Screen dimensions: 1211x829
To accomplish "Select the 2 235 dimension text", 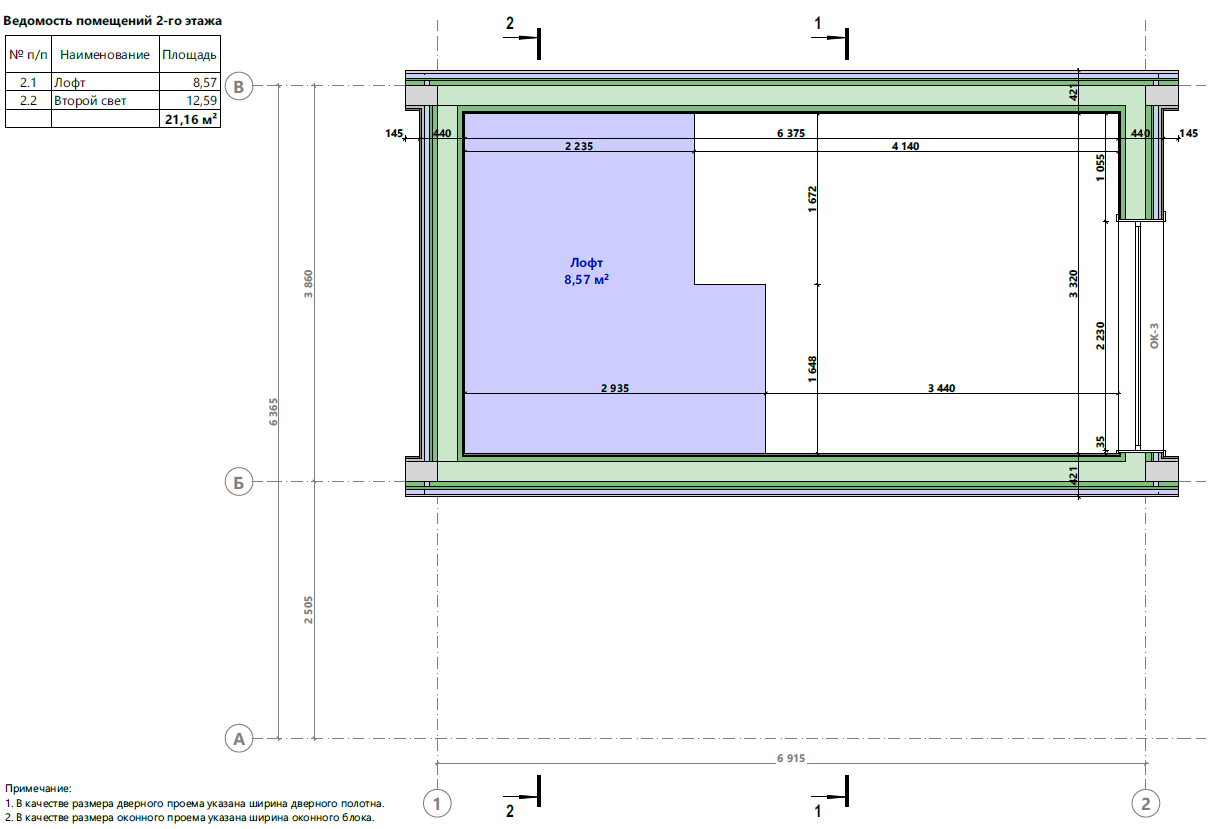I will [x=580, y=146].
